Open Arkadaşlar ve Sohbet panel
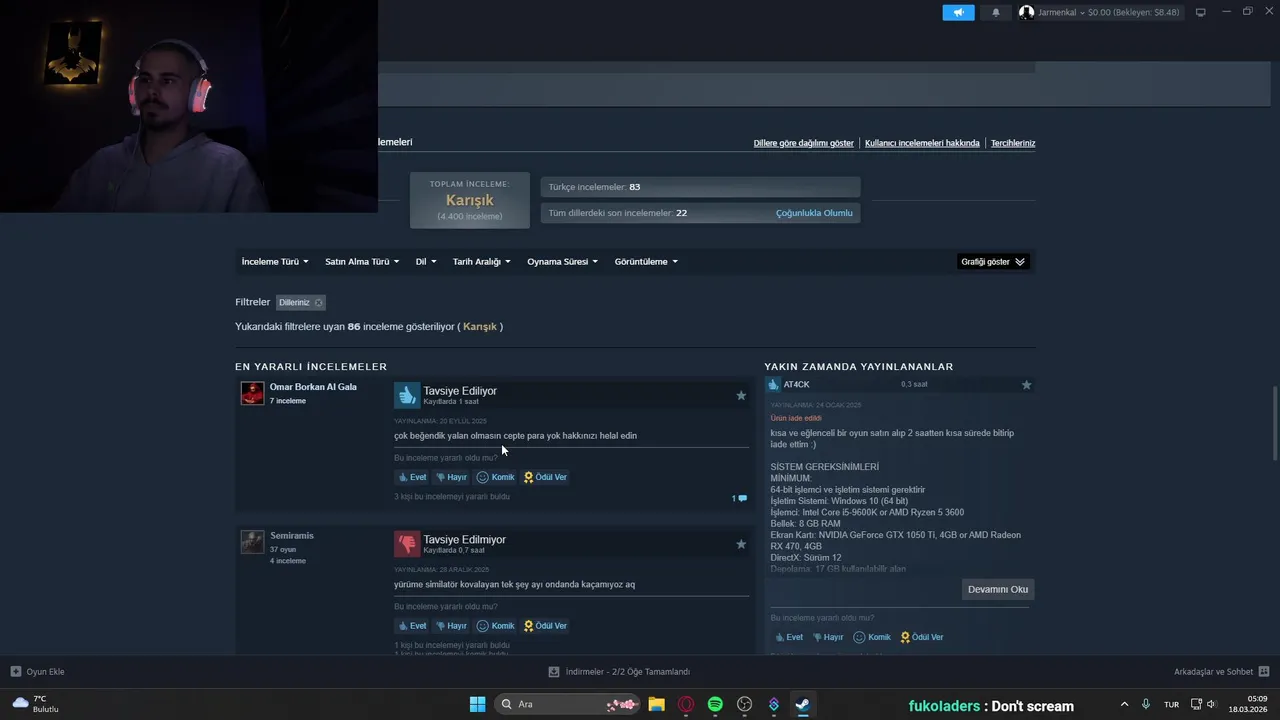The width and height of the screenshot is (1280, 720). pos(1222,672)
